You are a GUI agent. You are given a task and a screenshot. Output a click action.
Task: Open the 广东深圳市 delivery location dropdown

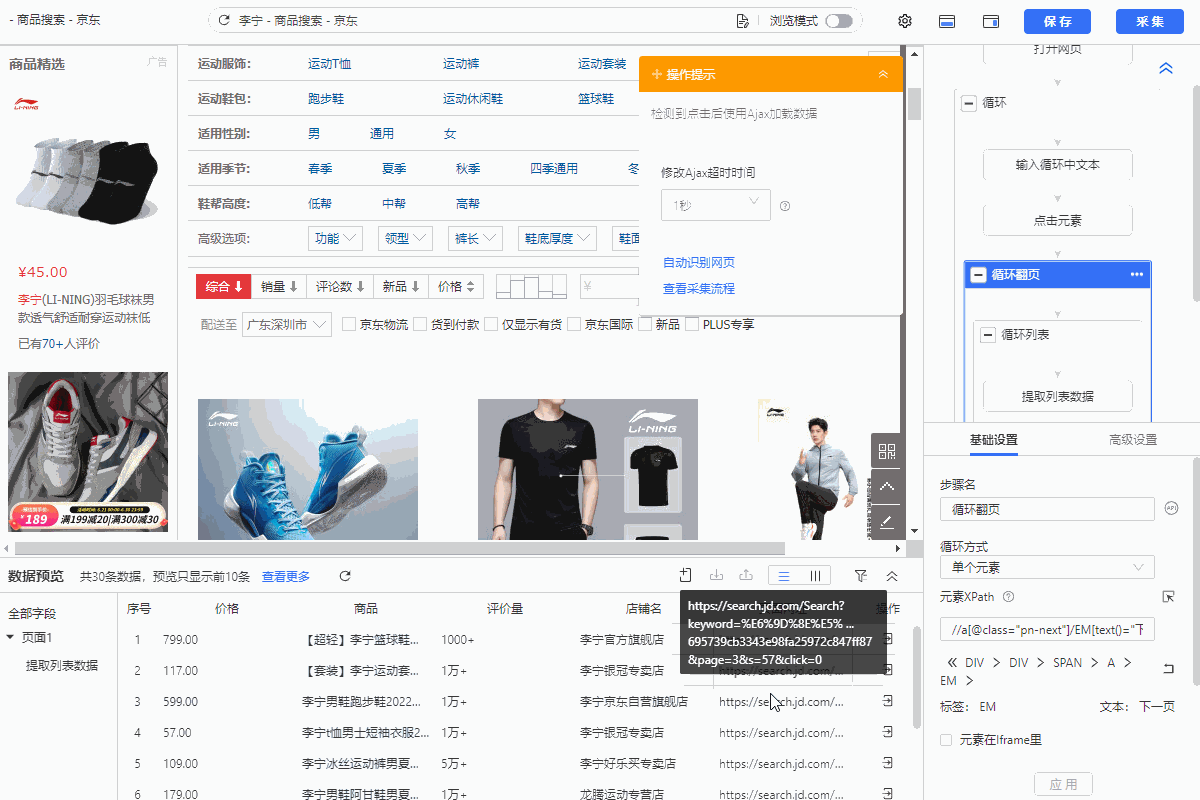coord(287,324)
